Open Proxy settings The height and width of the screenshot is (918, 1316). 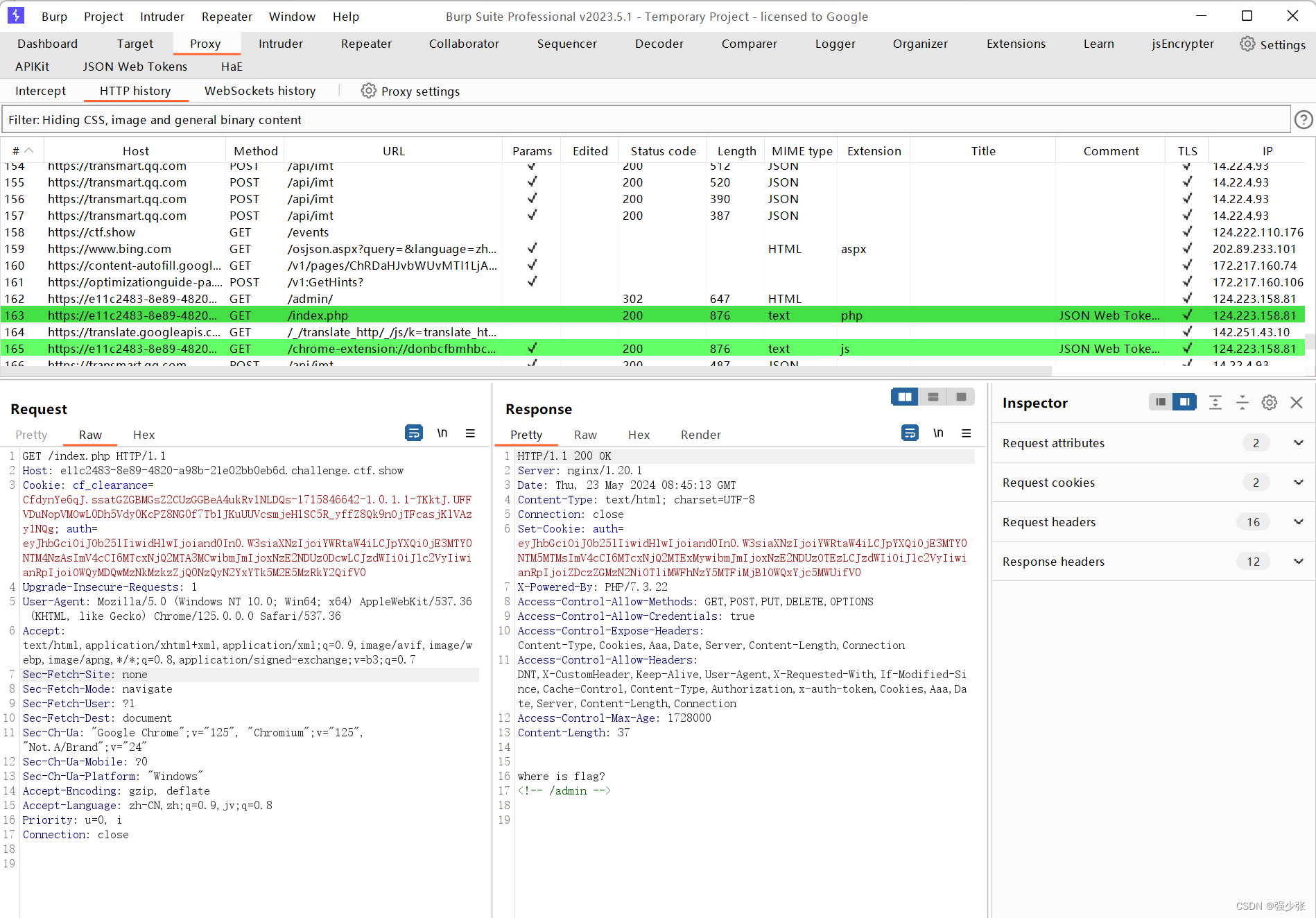click(x=410, y=91)
